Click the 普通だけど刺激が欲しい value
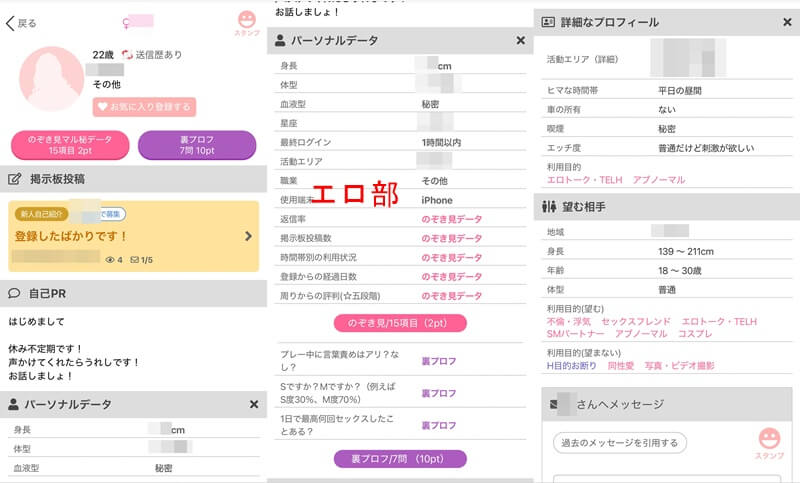The width and height of the screenshot is (800, 483). coord(706,148)
